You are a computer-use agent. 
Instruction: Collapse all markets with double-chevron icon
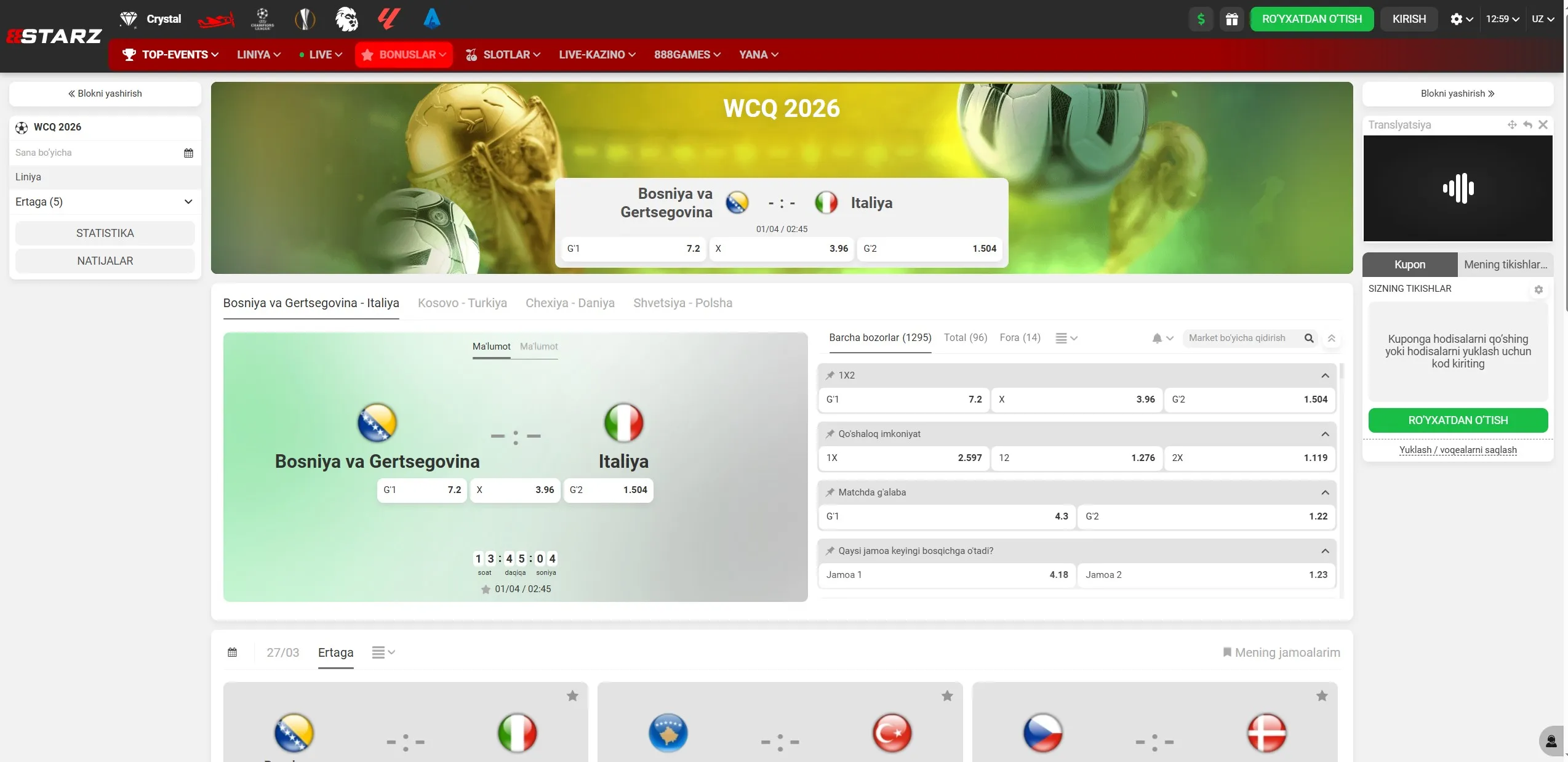(x=1332, y=338)
